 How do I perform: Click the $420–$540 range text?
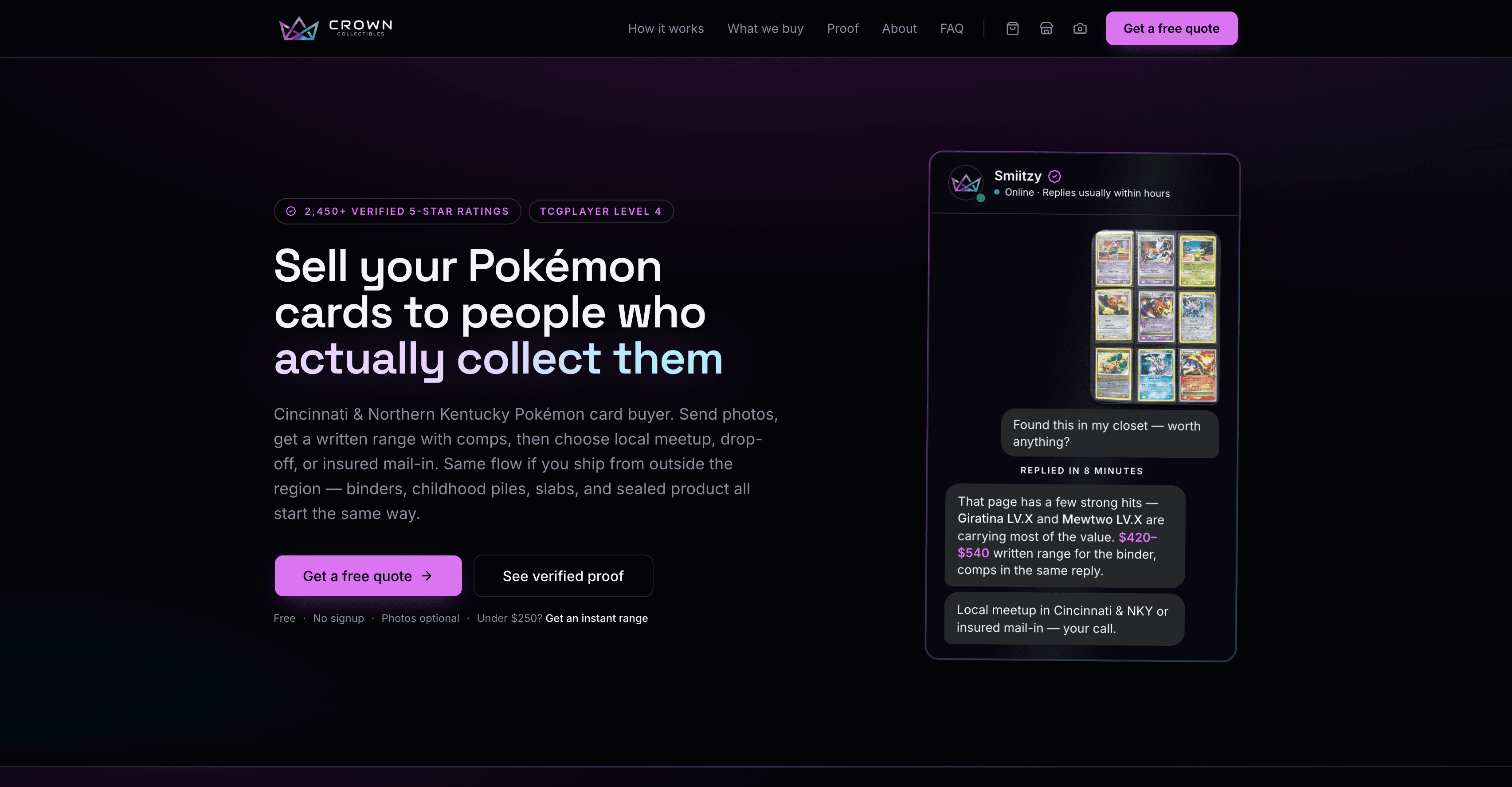coord(1057,545)
